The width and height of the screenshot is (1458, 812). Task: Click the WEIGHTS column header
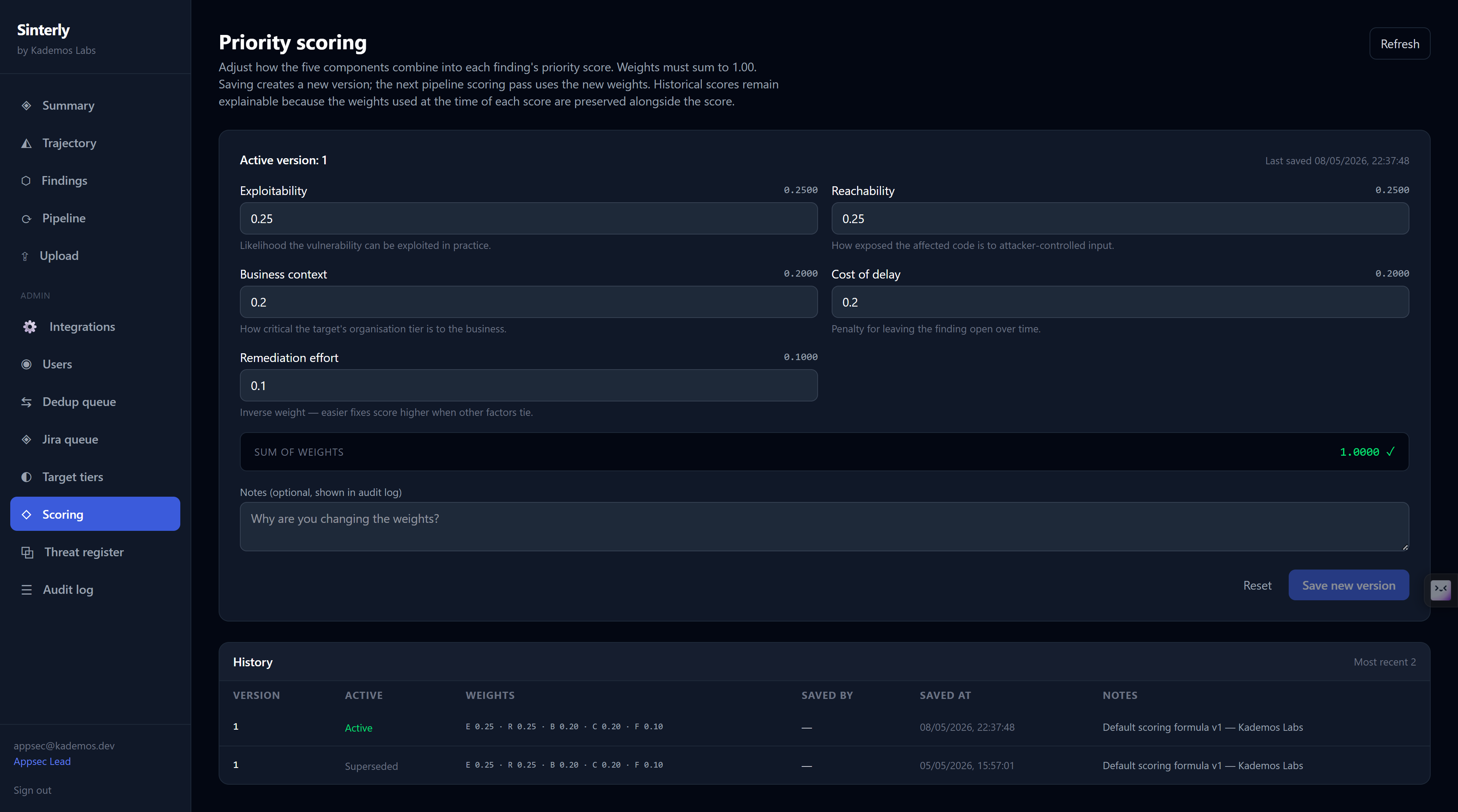(490, 696)
